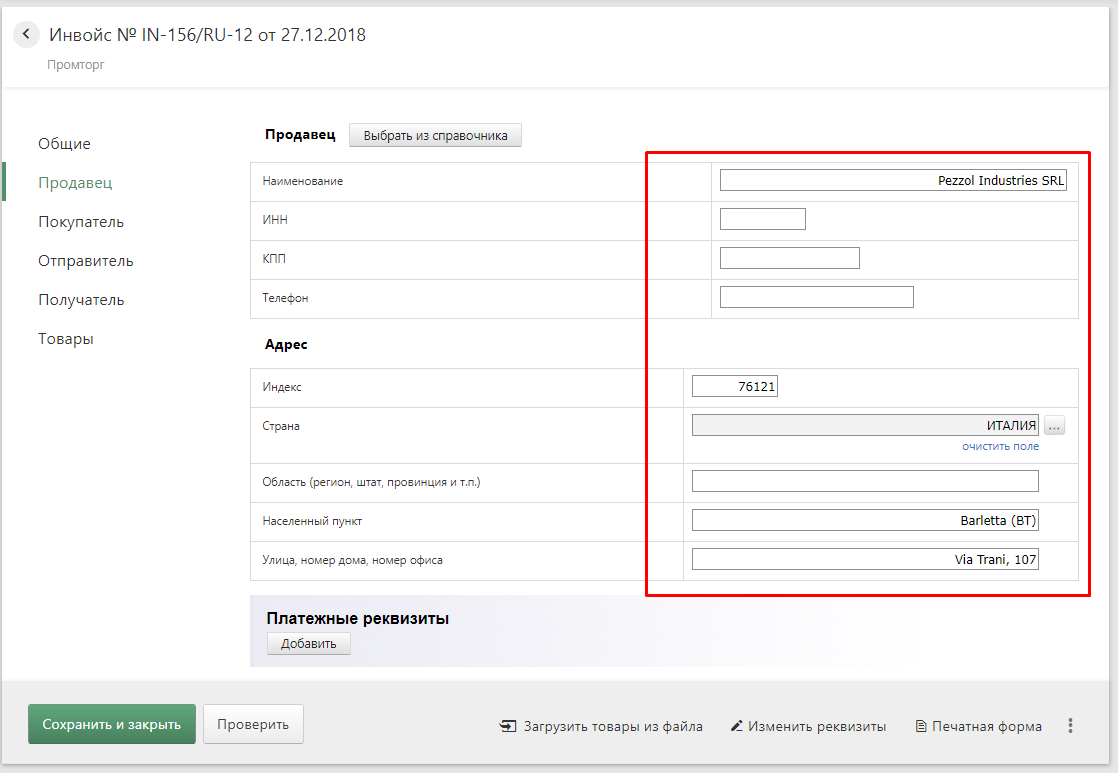Go back using the arrow icon
Image resolution: width=1118 pixels, height=773 pixels.
pos(26,34)
